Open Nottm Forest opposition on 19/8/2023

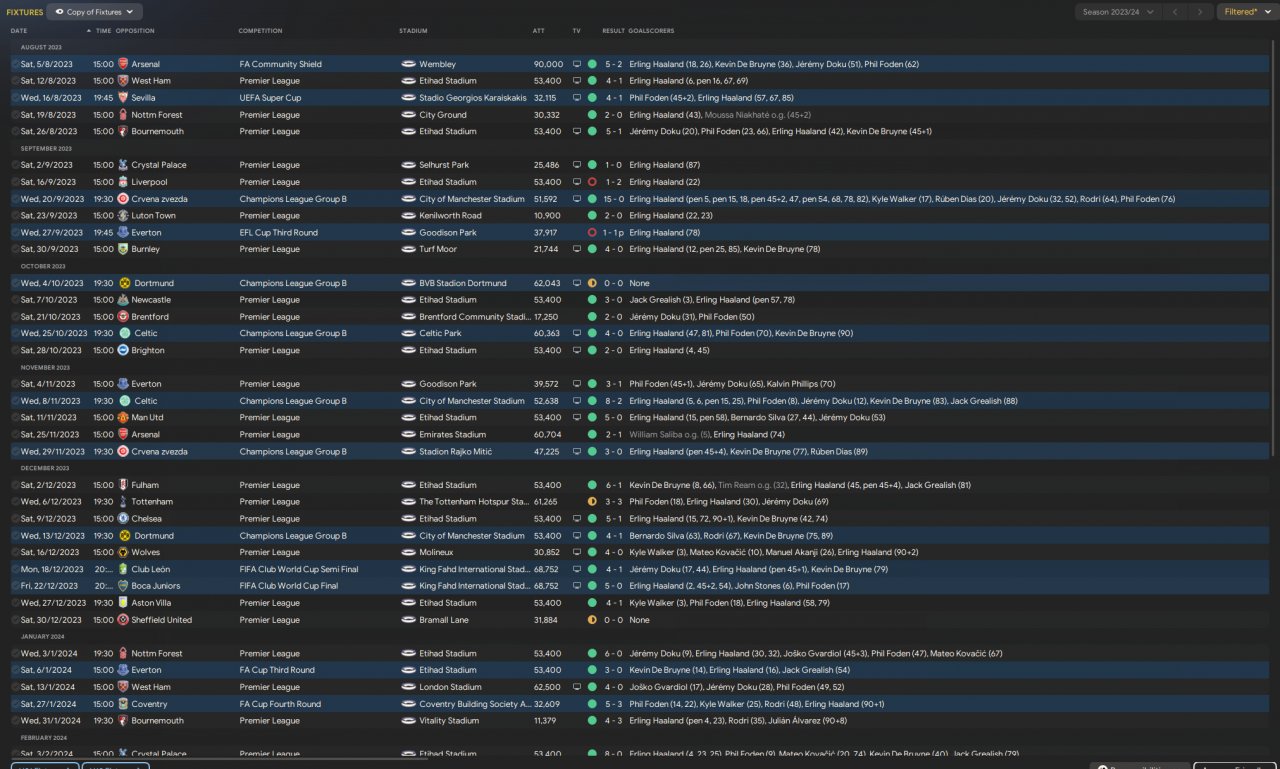pos(157,115)
